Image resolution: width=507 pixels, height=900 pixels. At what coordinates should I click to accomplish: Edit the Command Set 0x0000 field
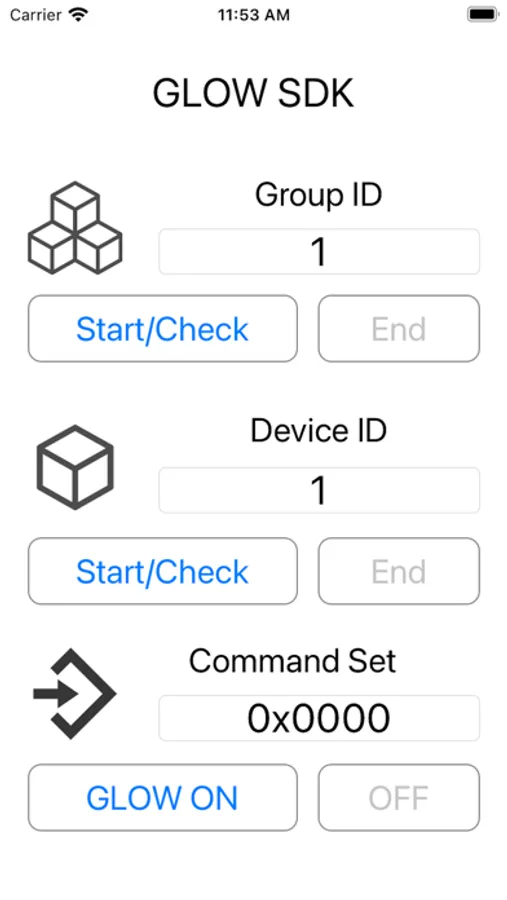pyautogui.click(x=319, y=718)
